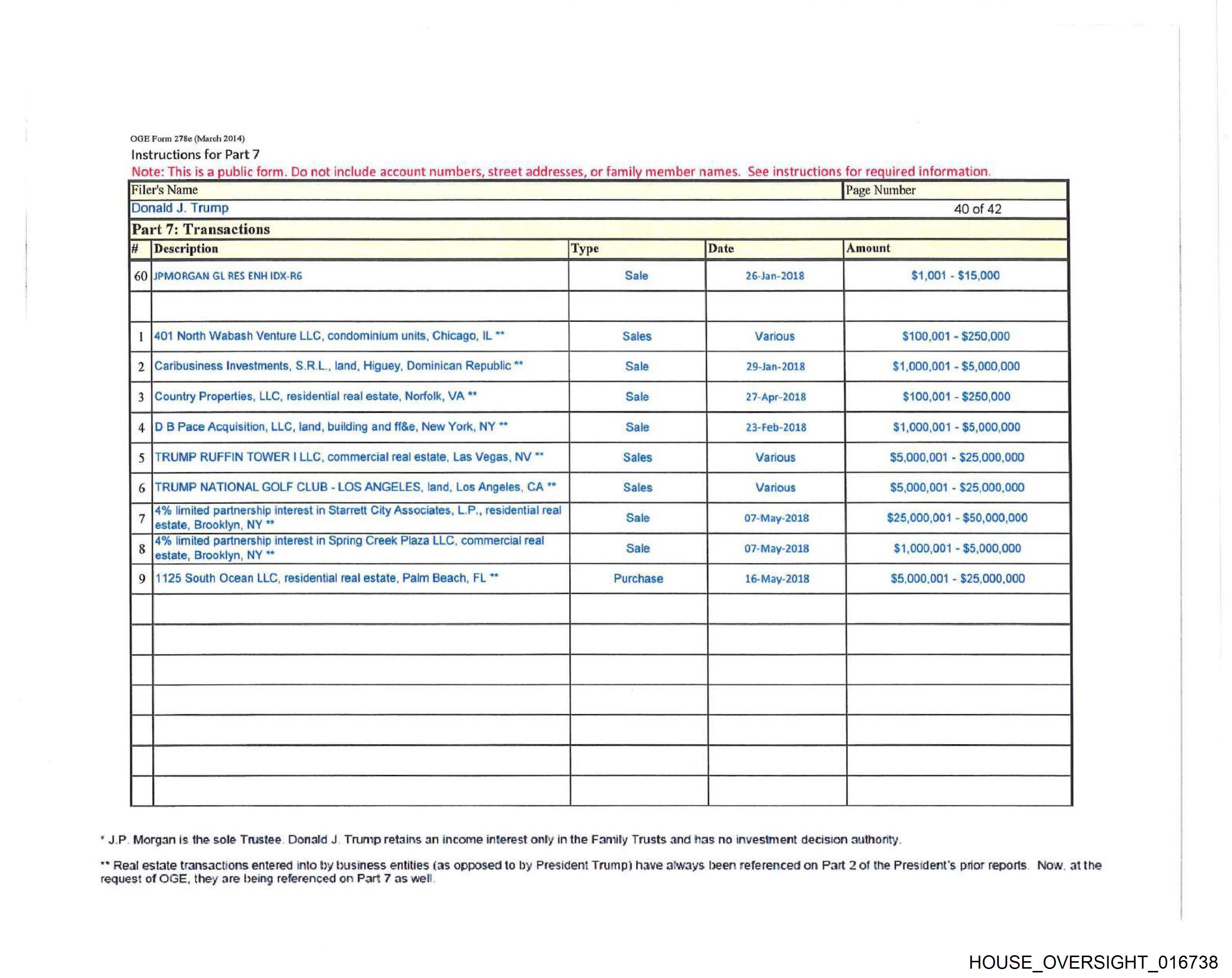1232x978 pixels.
Task: Click the Purchase type cell in row 9
Action: point(638,578)
